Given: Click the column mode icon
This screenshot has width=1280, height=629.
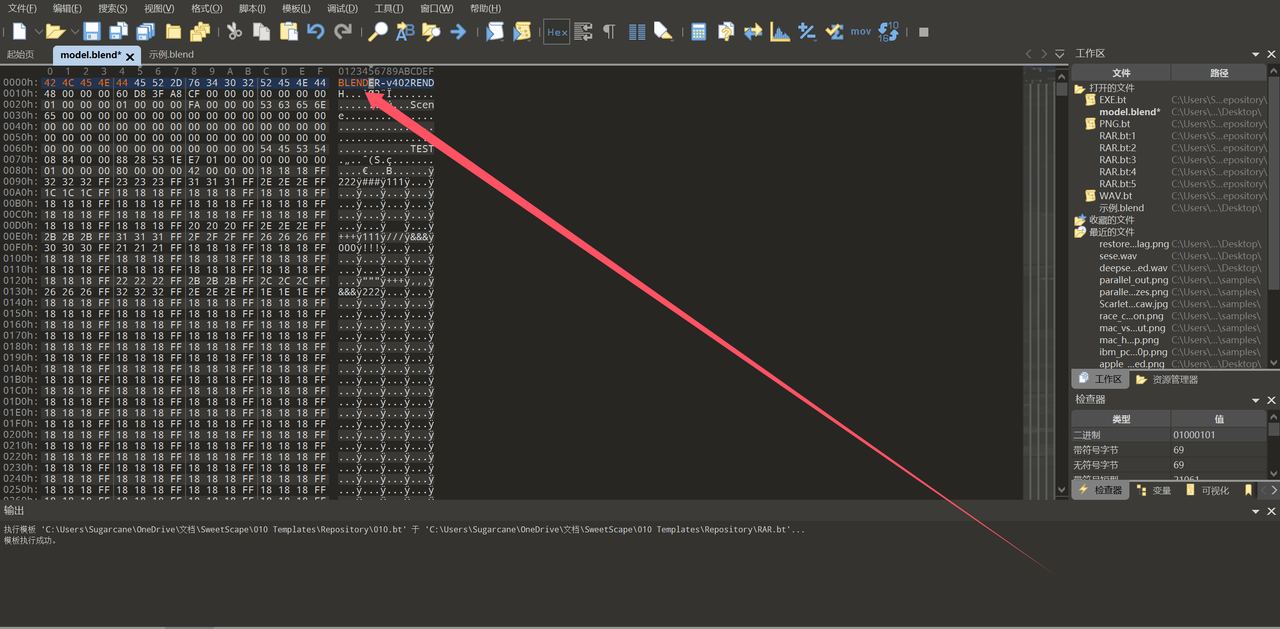Looking at the screenshot, I should [x=637, y=32].
